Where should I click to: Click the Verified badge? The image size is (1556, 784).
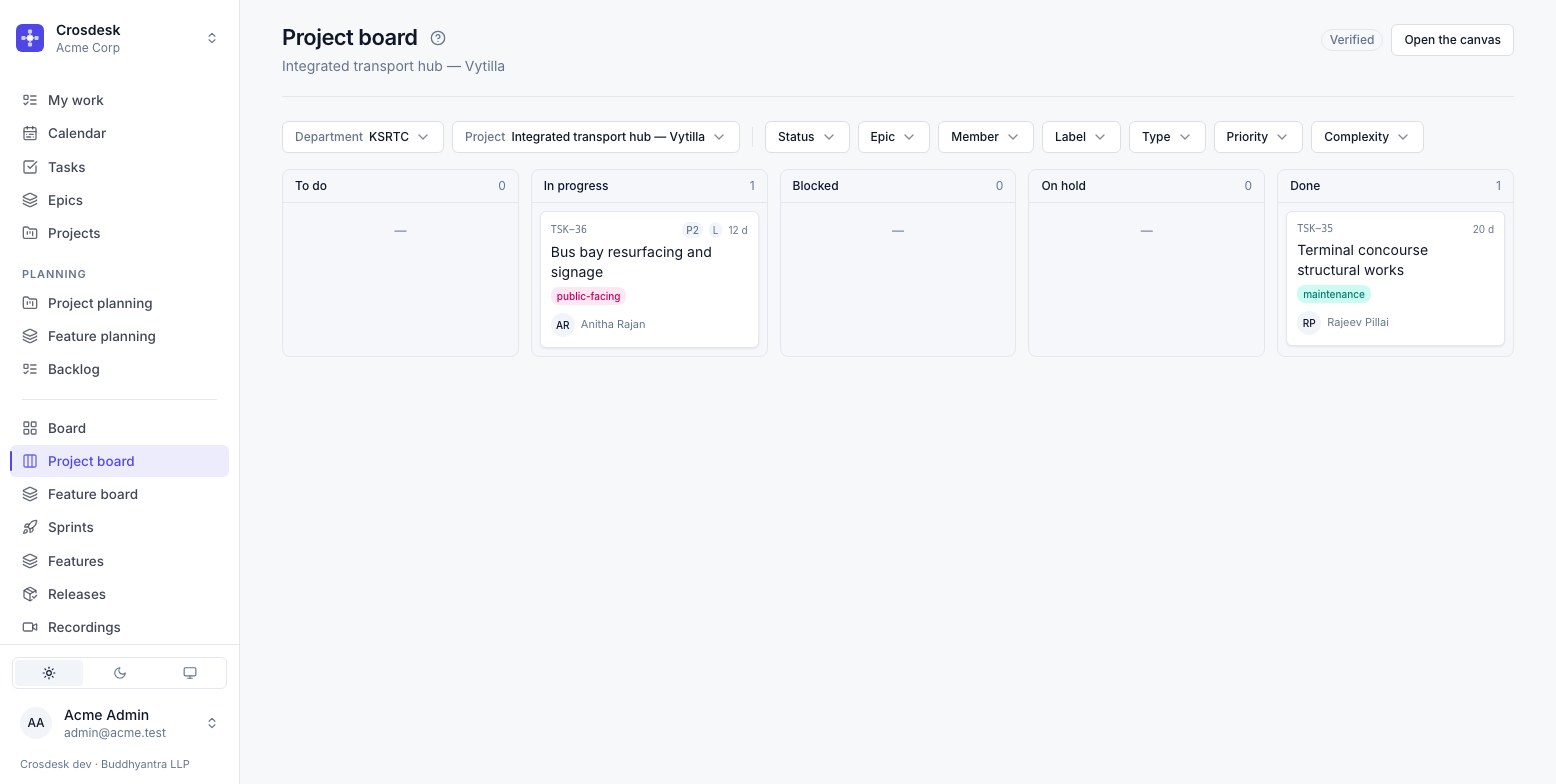[1352, 40]
